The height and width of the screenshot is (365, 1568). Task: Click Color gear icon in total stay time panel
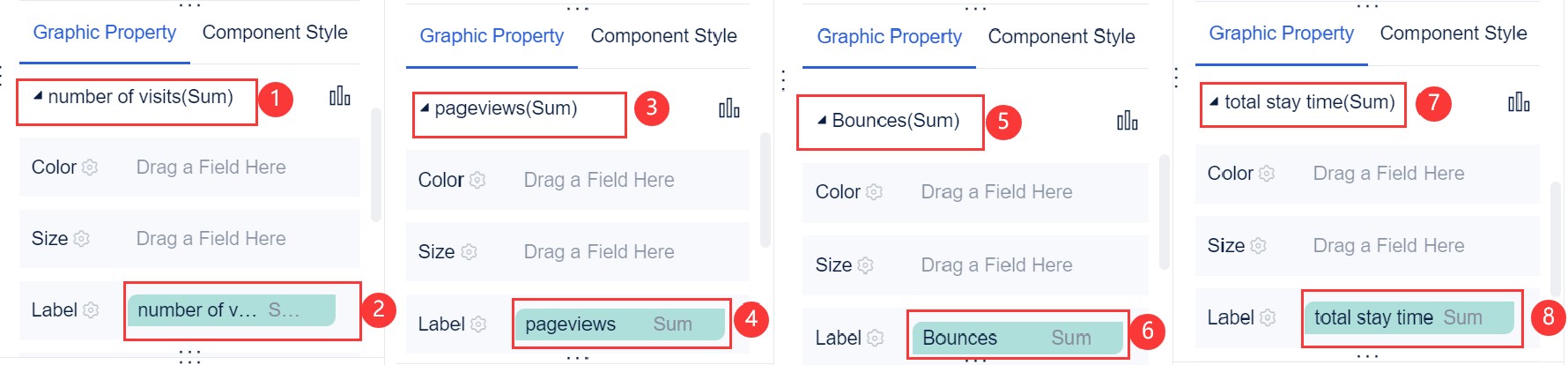pos(1267,174)
